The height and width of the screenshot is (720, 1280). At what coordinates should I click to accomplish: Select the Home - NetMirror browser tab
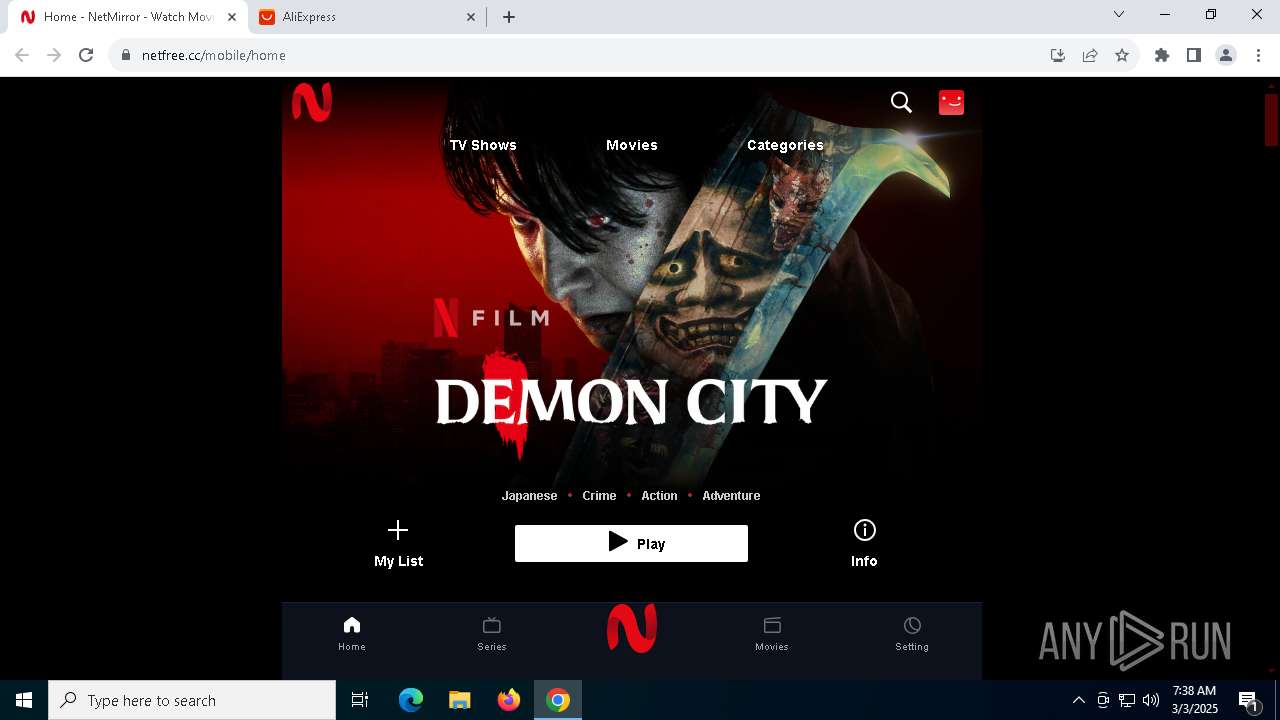[128, 17]
